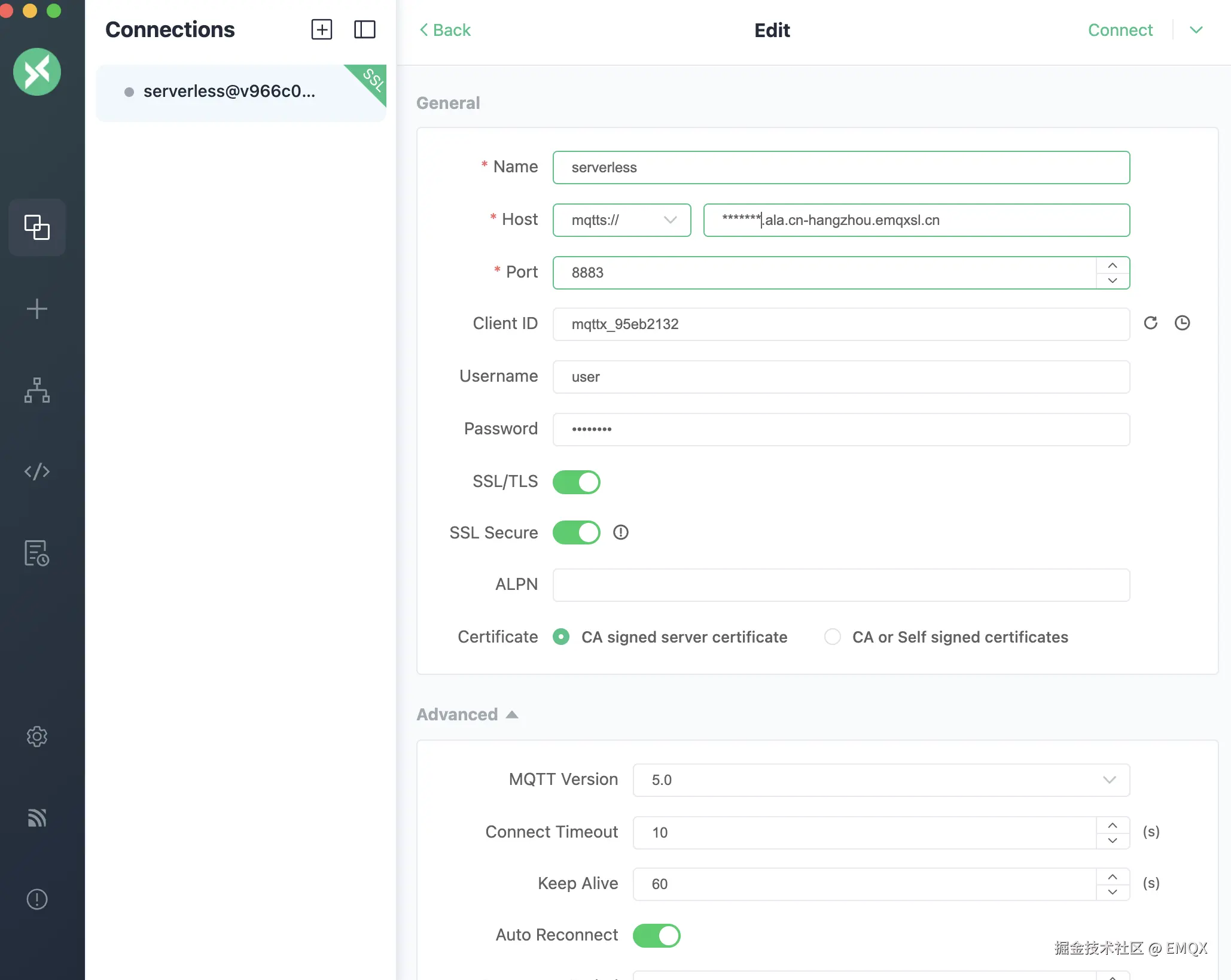Open the MQTT Version dropdown
Screen dimensions: 1231x980
point(880,780)
